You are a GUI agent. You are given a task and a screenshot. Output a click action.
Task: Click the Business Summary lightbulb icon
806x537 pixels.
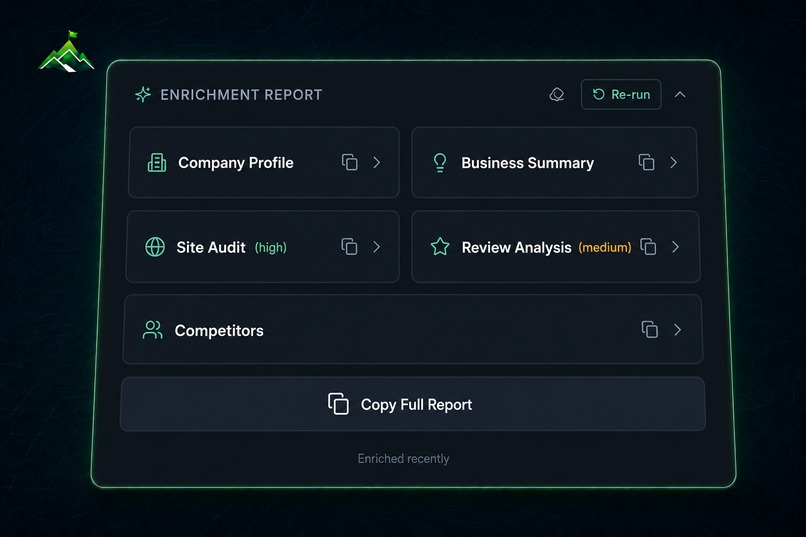tap(440, 163)
